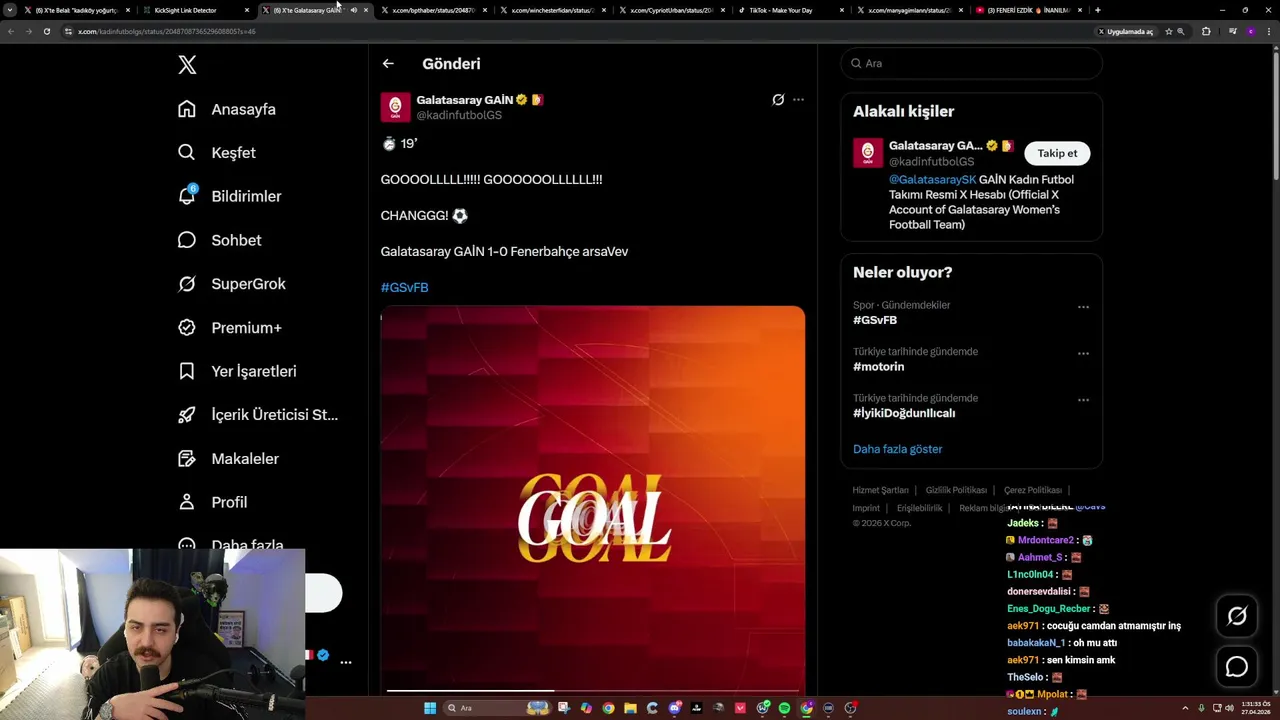Click the back arrow next to Gönderi

pyautogui.click(x=388, y=63)
